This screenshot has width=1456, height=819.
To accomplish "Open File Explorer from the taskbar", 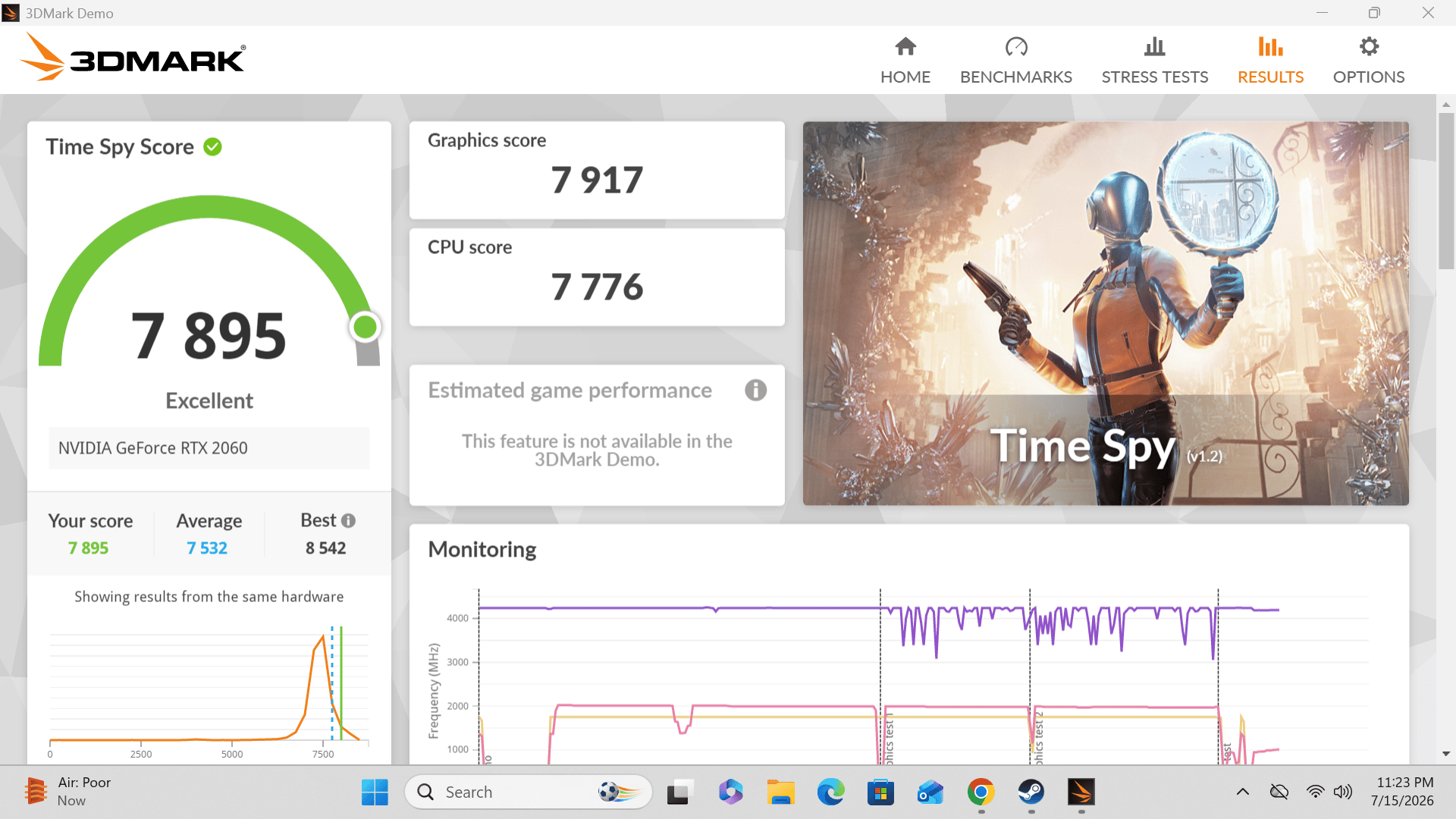I will click(x=780, y=792).
